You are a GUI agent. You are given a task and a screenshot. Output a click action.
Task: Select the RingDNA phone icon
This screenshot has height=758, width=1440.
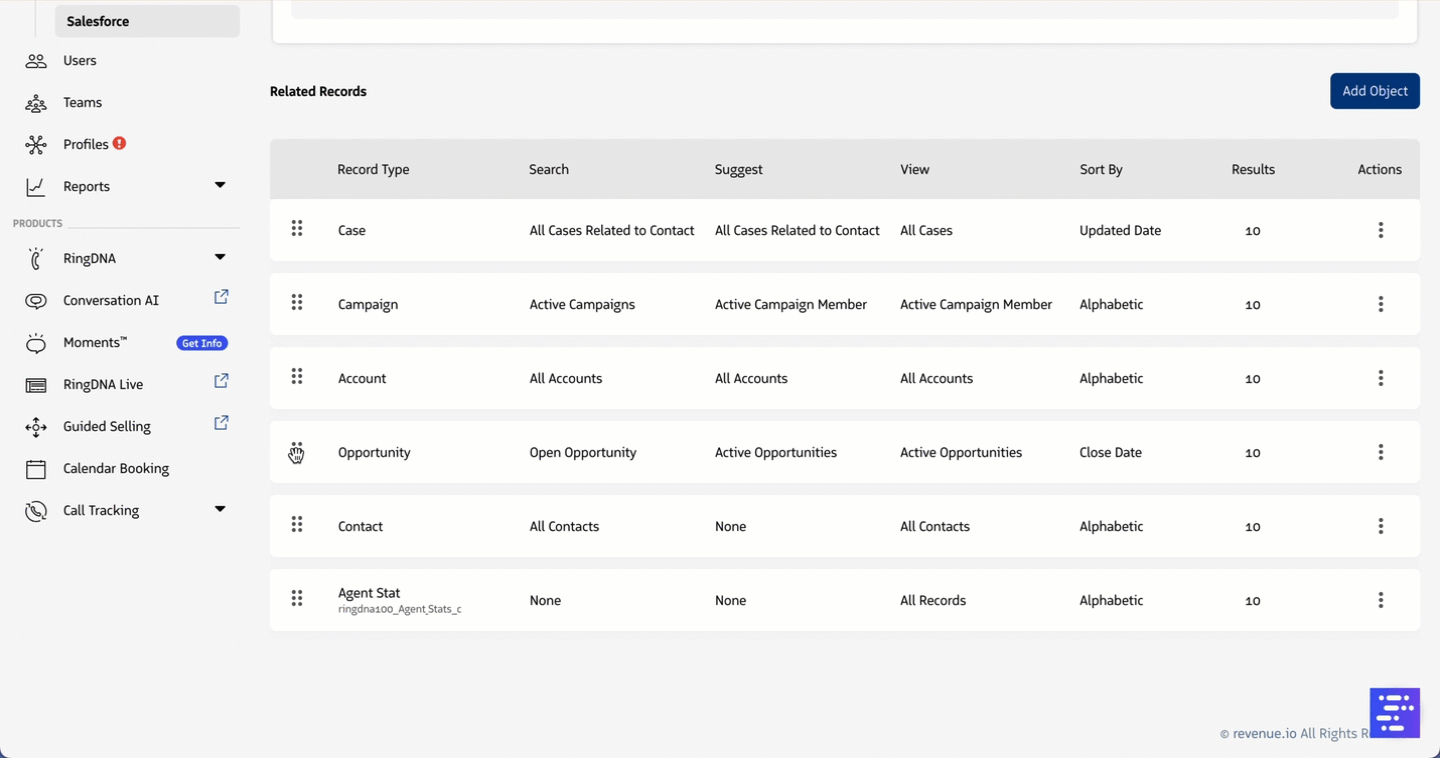pyautogui.click(x=36, y=258)
